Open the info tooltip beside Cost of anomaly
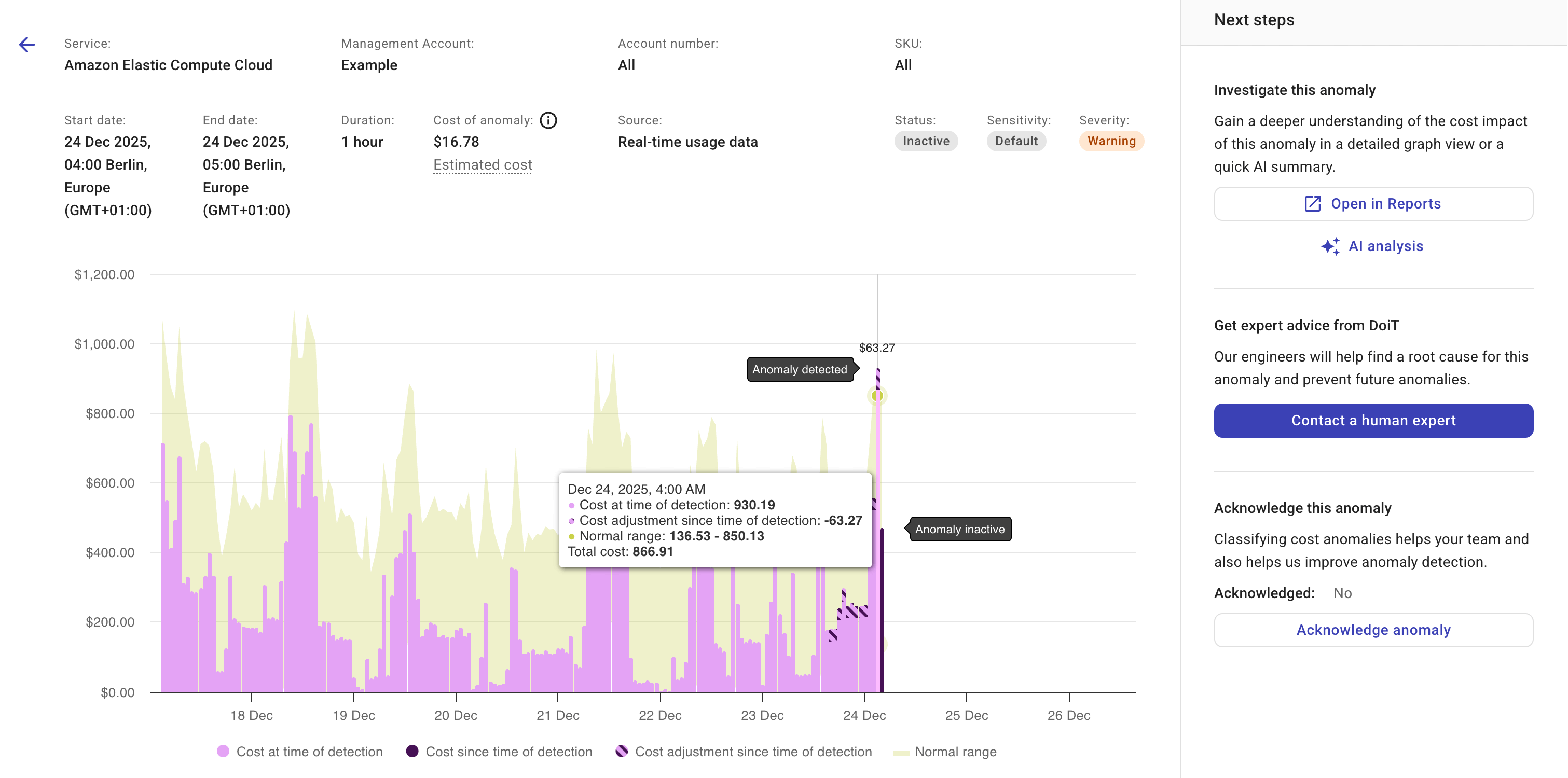Screen dimensions: 1568x778 [548, 120]
